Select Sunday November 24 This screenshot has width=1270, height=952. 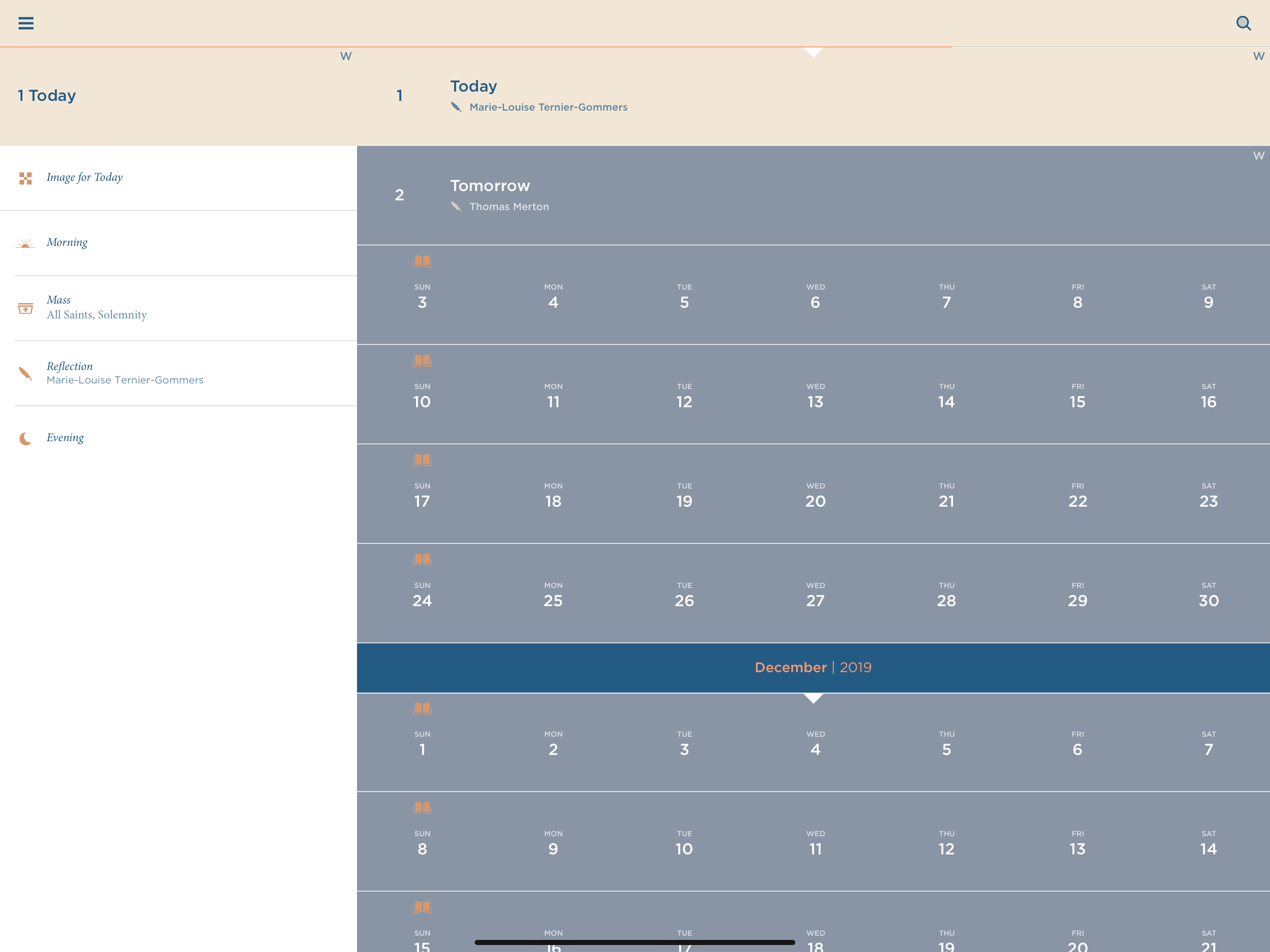422,594
